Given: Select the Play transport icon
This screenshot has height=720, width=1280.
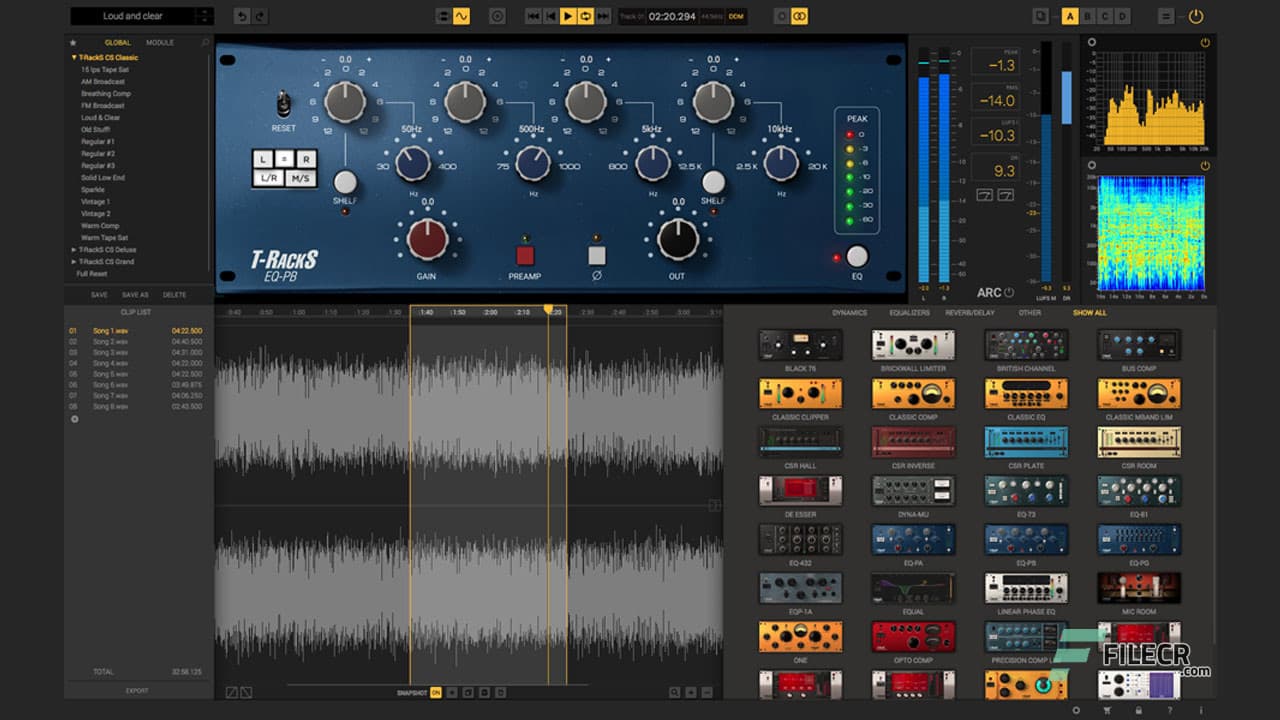Looking at the screenshot, I should 568,16.
